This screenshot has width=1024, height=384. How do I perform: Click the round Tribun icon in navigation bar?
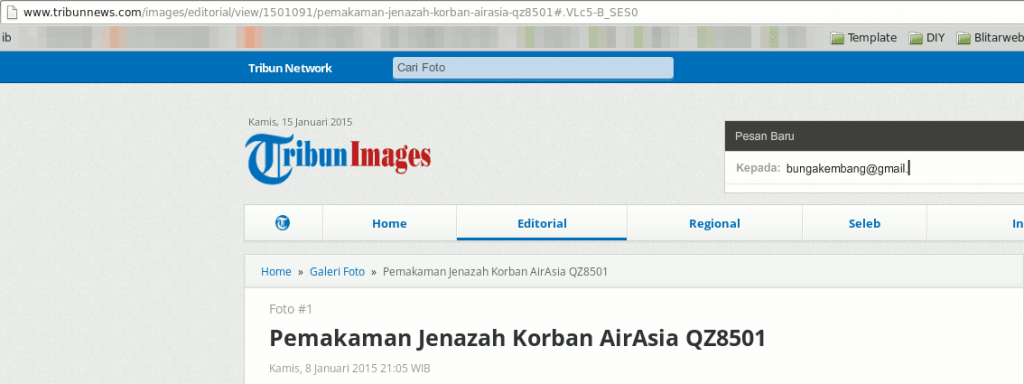[x=283, y=223]
